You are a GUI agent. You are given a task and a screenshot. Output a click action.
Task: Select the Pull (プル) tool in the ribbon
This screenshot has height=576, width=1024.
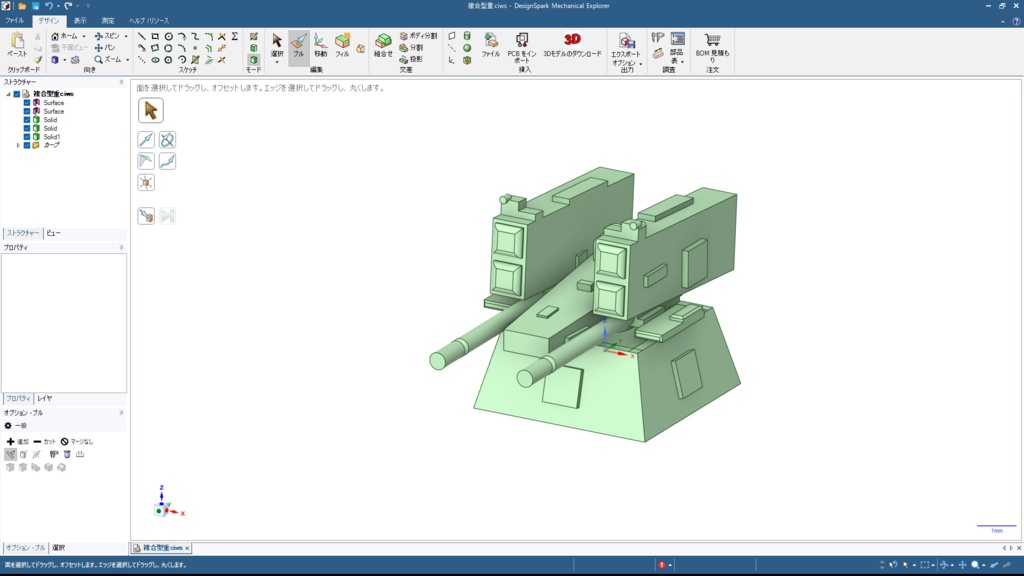pos(298,45)
